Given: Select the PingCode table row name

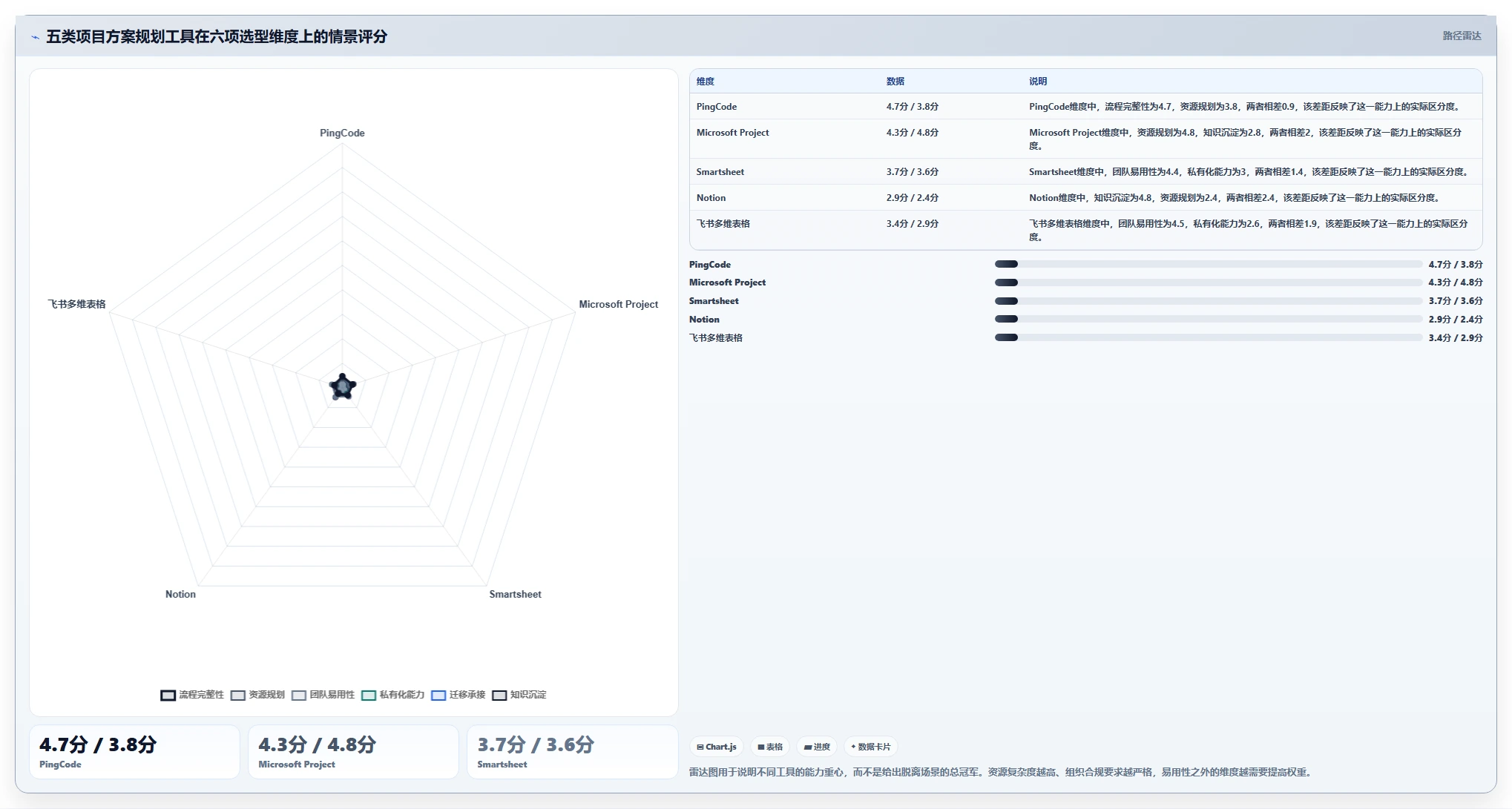Looking at the screenshot, I should [x=717, y=107].
